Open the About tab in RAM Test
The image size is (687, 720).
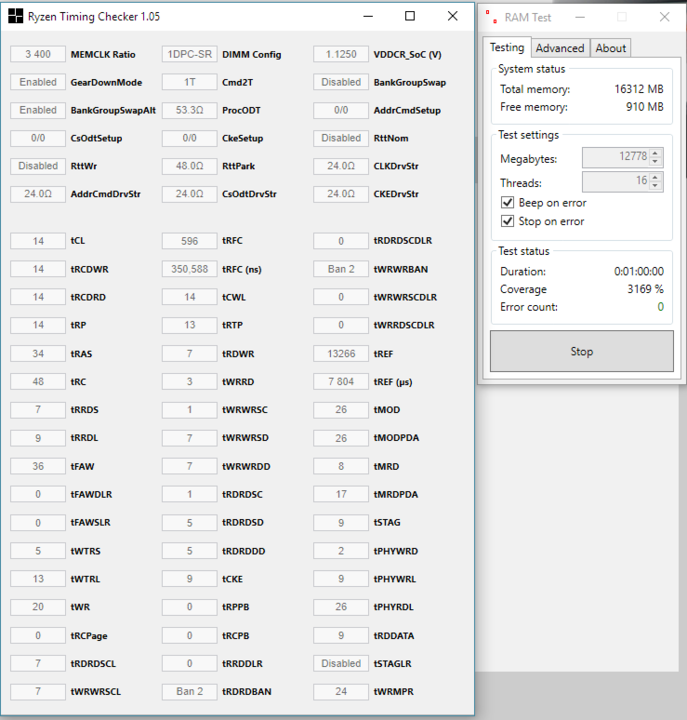coord(610,48)
